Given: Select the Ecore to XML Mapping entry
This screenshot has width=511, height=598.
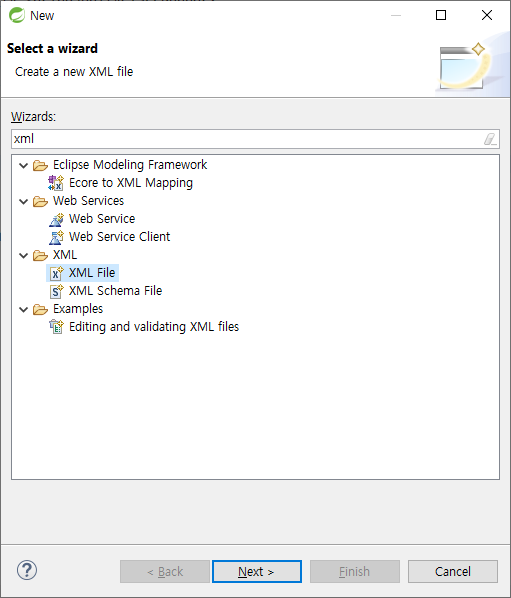Looking at the screenshot, I should [x=131, y=183].
